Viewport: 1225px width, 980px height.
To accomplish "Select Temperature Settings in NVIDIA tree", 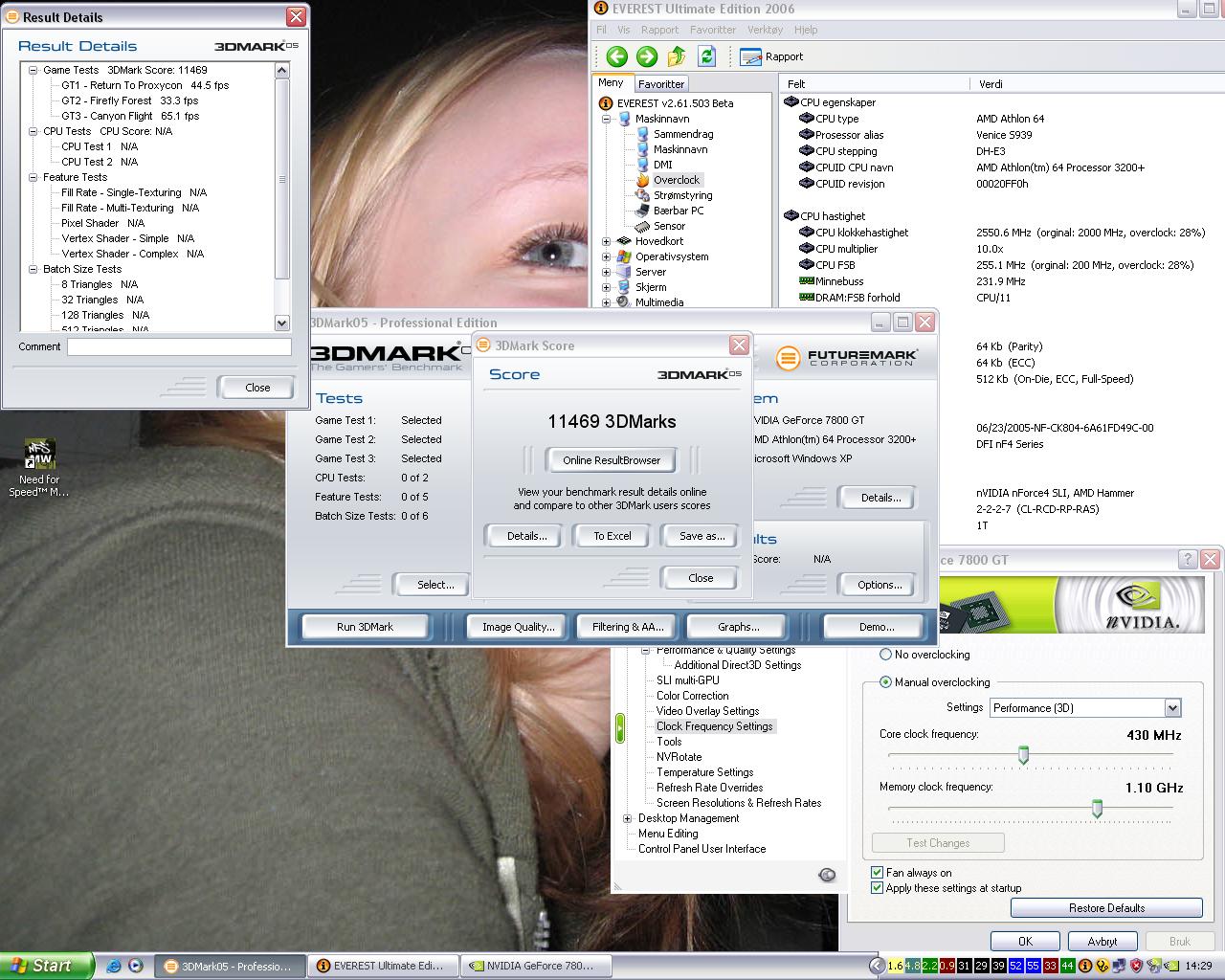I will (x=704, y=772).
